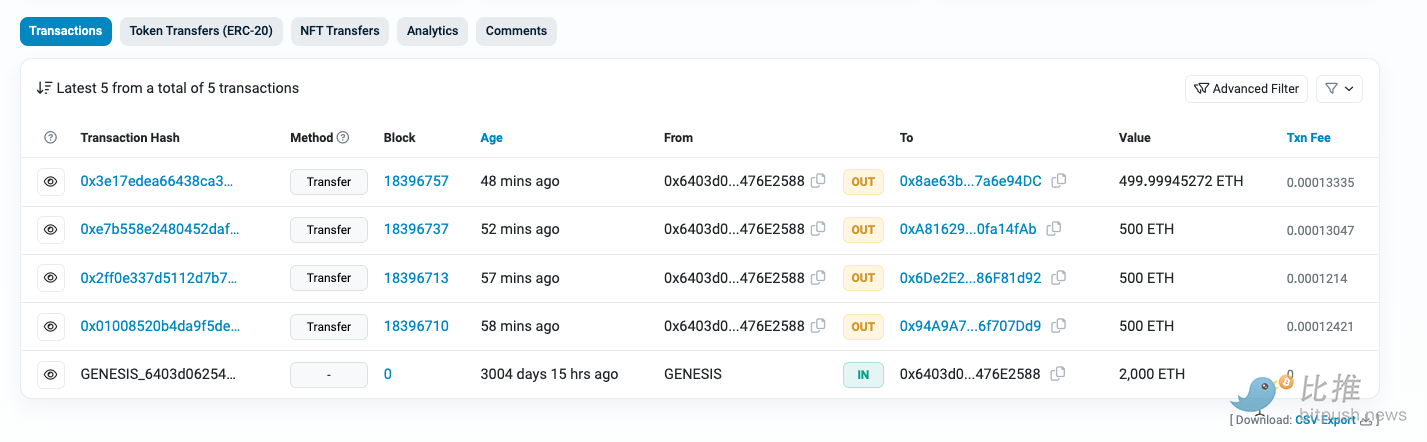The width and height of the screenshot is (1427, 442).
Task: Copy To address 0xA81629...0fa14fAb
Action: click(x=1054, y=229)
